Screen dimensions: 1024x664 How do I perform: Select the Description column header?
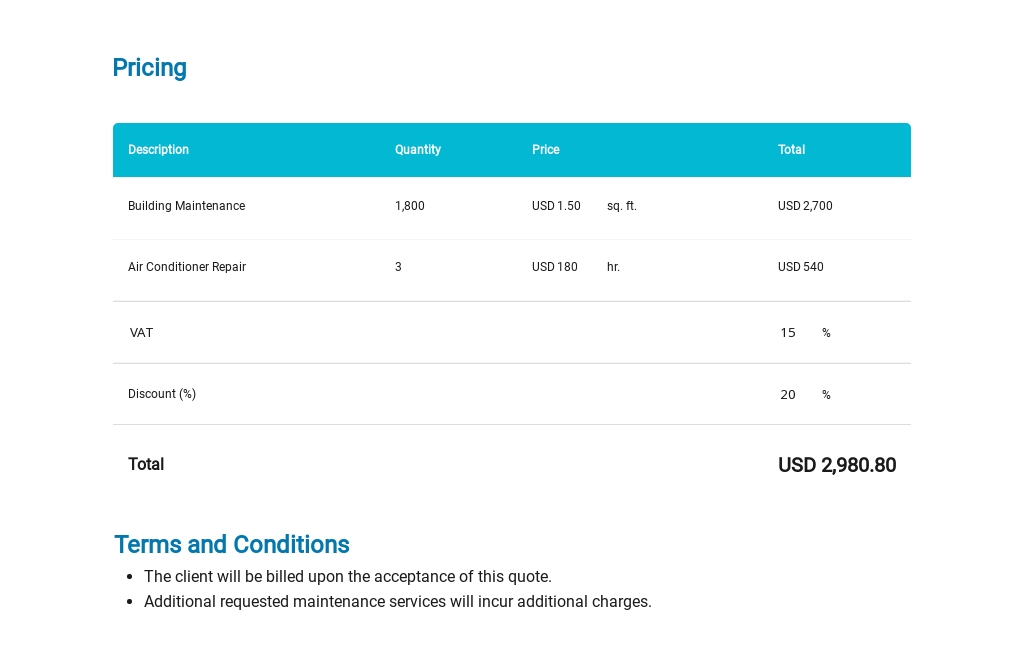158,150
